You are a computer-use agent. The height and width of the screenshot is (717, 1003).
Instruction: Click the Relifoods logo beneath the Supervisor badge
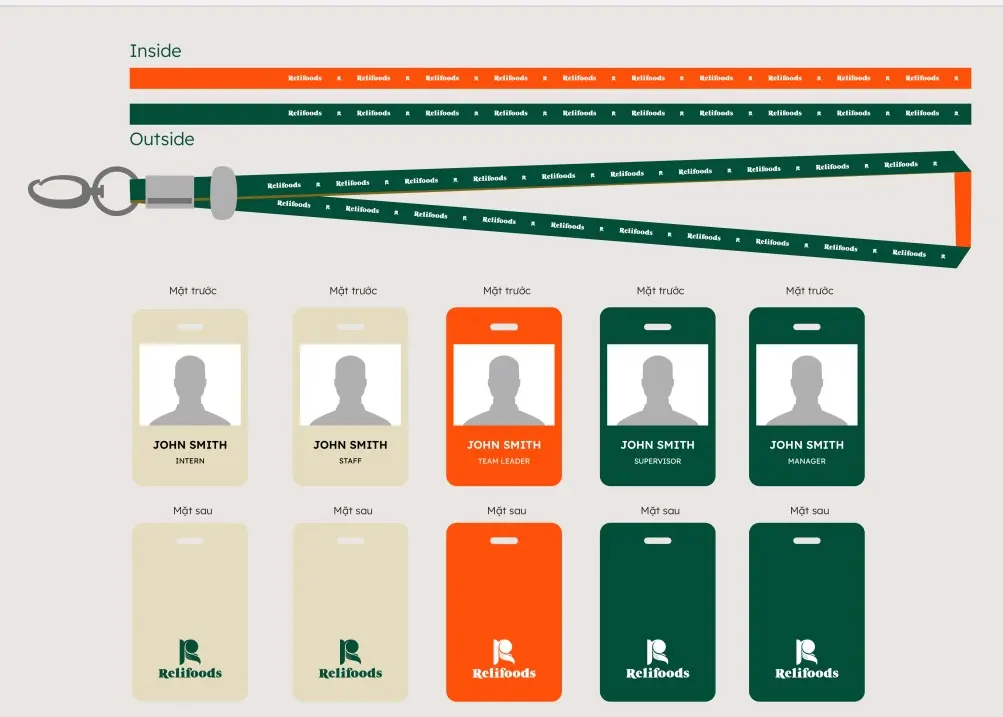pyautogui.click(x=658, y=659)
